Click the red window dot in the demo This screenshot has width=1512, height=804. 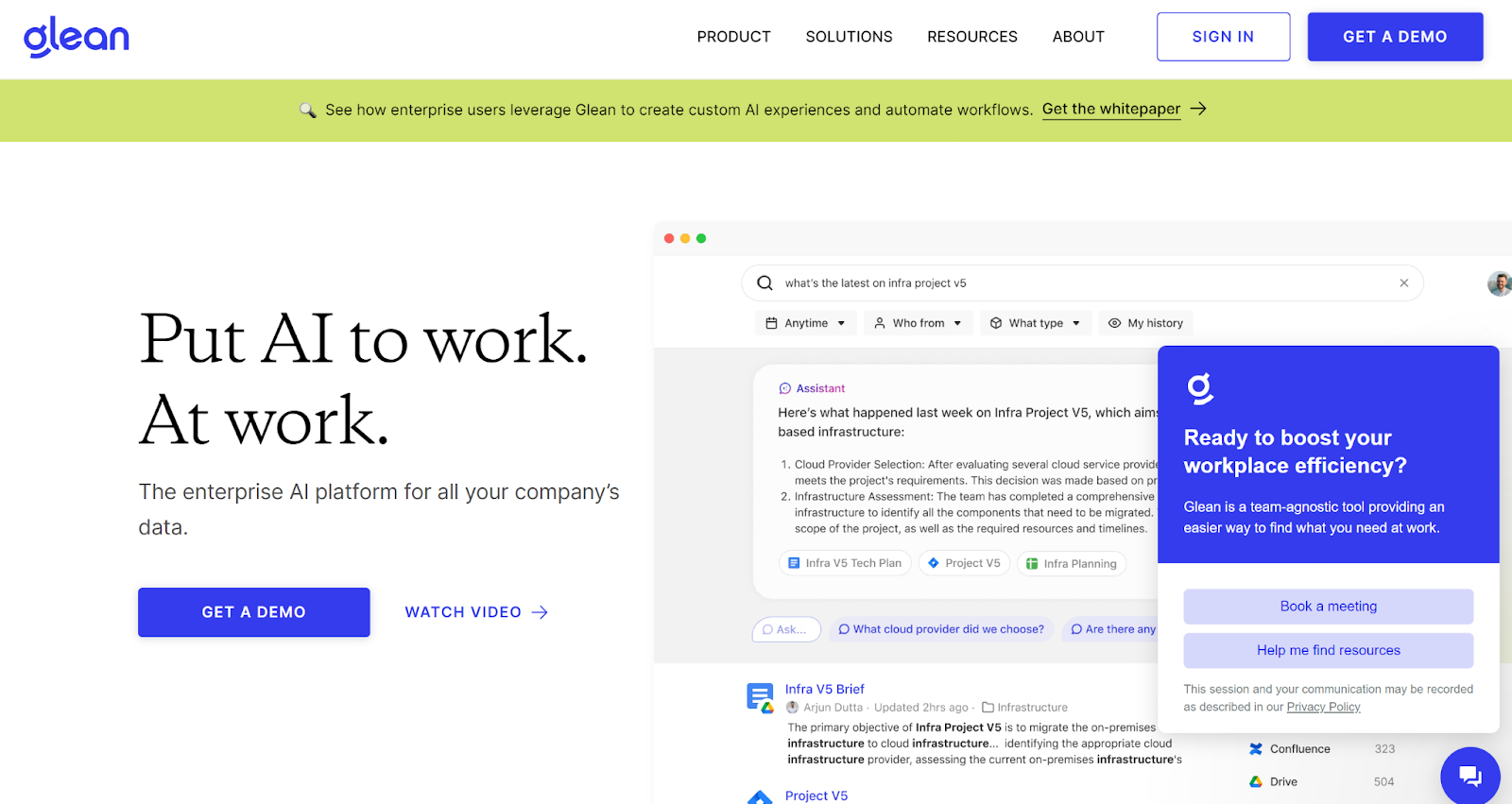(669, 238)
